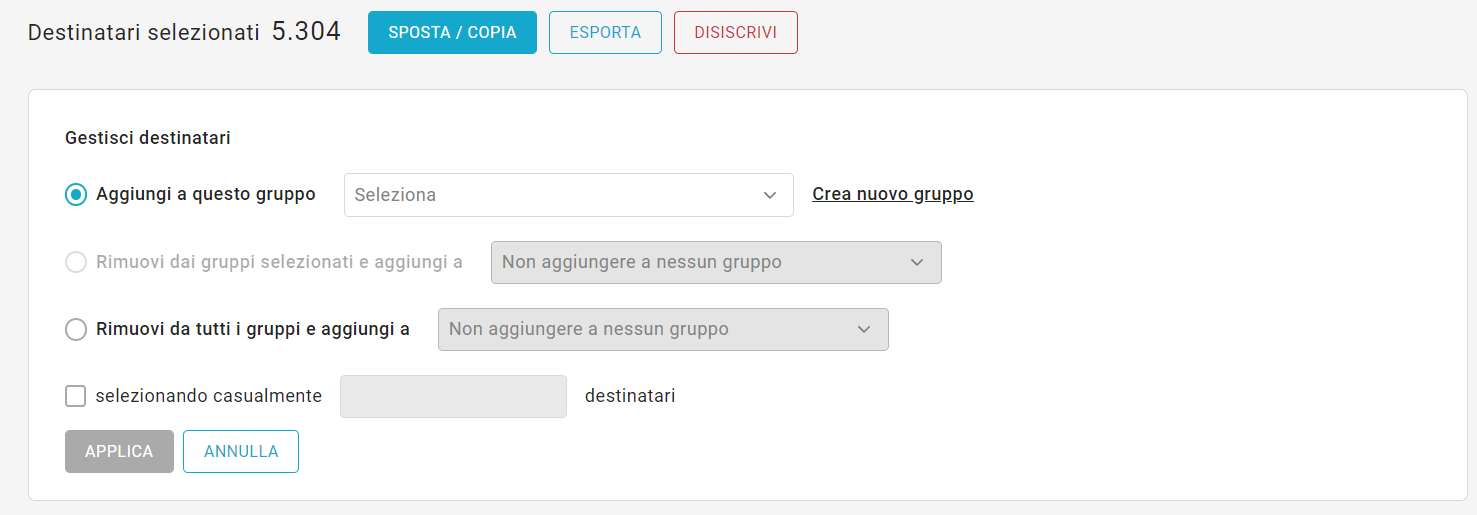Click the chevron arrow in the Seleziona dropdown

[770, 195]
